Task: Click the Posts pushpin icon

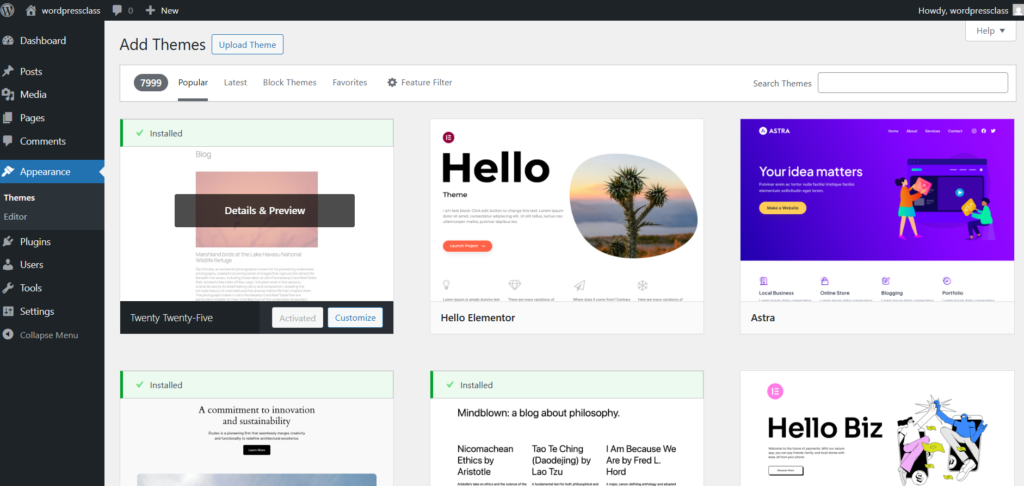Action: click(x=8, y=71)
